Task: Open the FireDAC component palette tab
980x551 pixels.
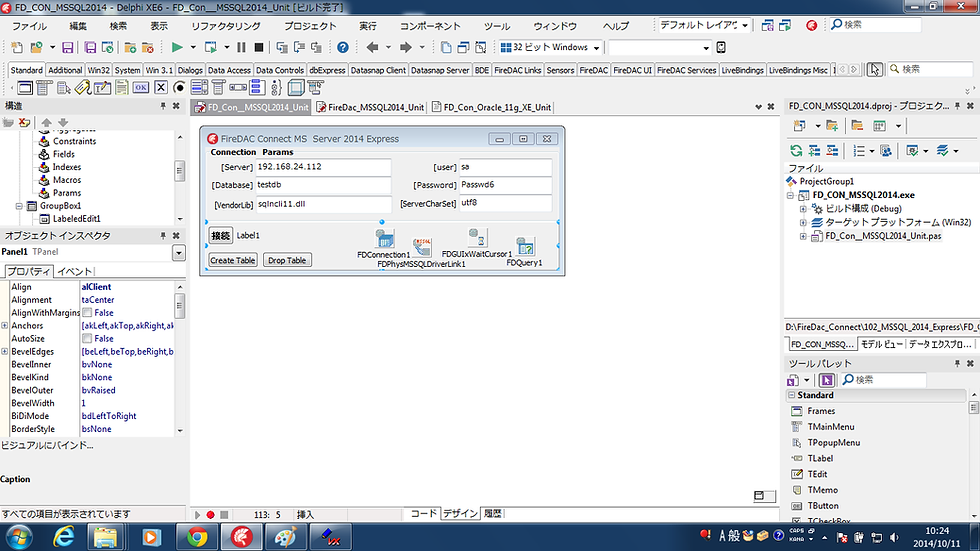Action: 593,70
